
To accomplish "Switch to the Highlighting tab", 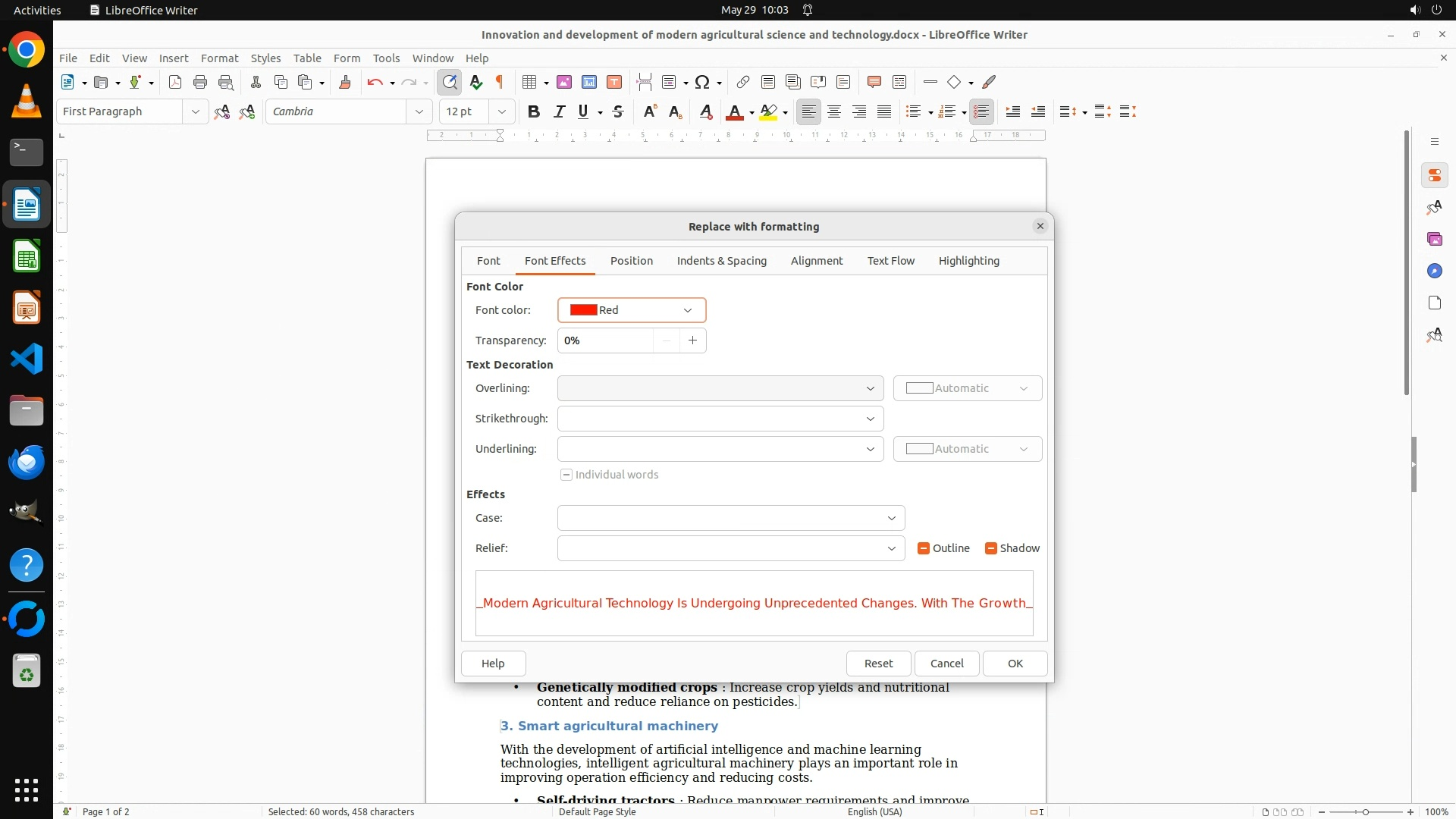I will coord(968,261).
